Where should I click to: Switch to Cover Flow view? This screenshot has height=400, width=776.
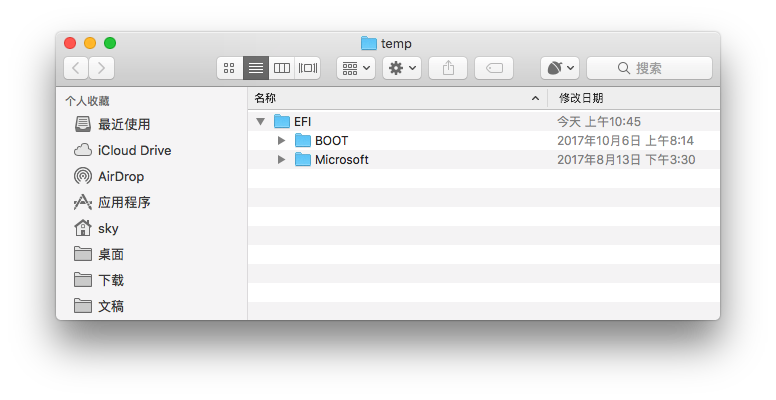(x=307, y=68)
